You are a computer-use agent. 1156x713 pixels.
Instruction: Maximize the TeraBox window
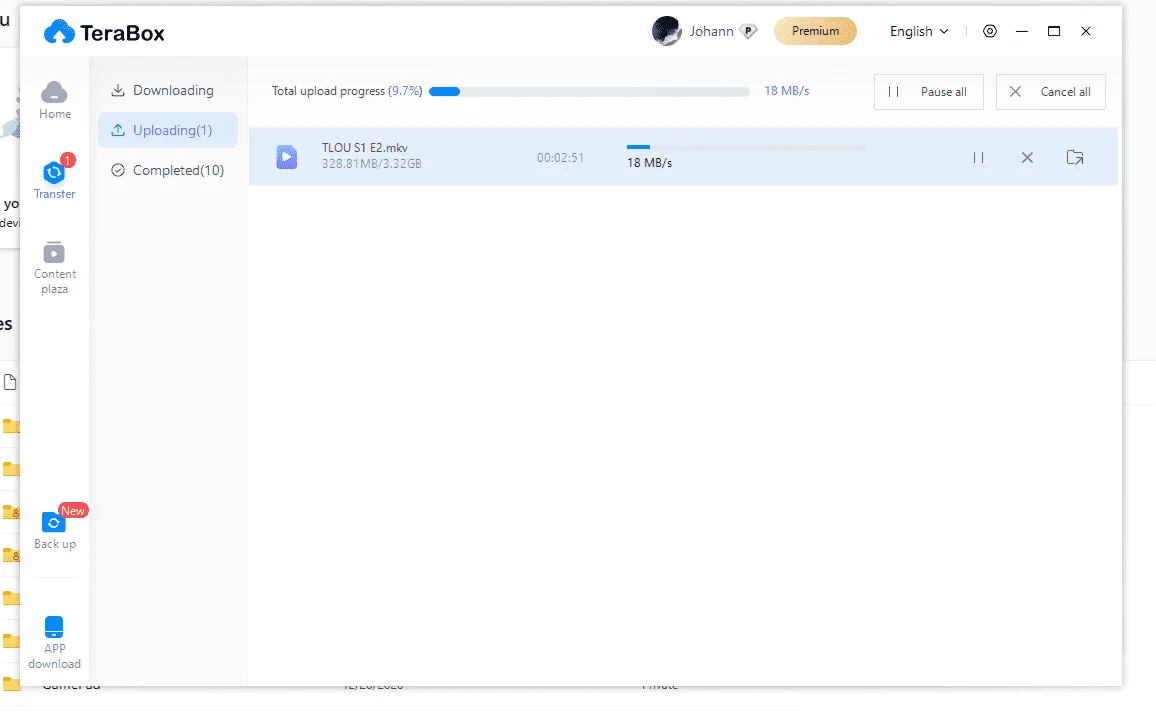tap(1054, 31)
